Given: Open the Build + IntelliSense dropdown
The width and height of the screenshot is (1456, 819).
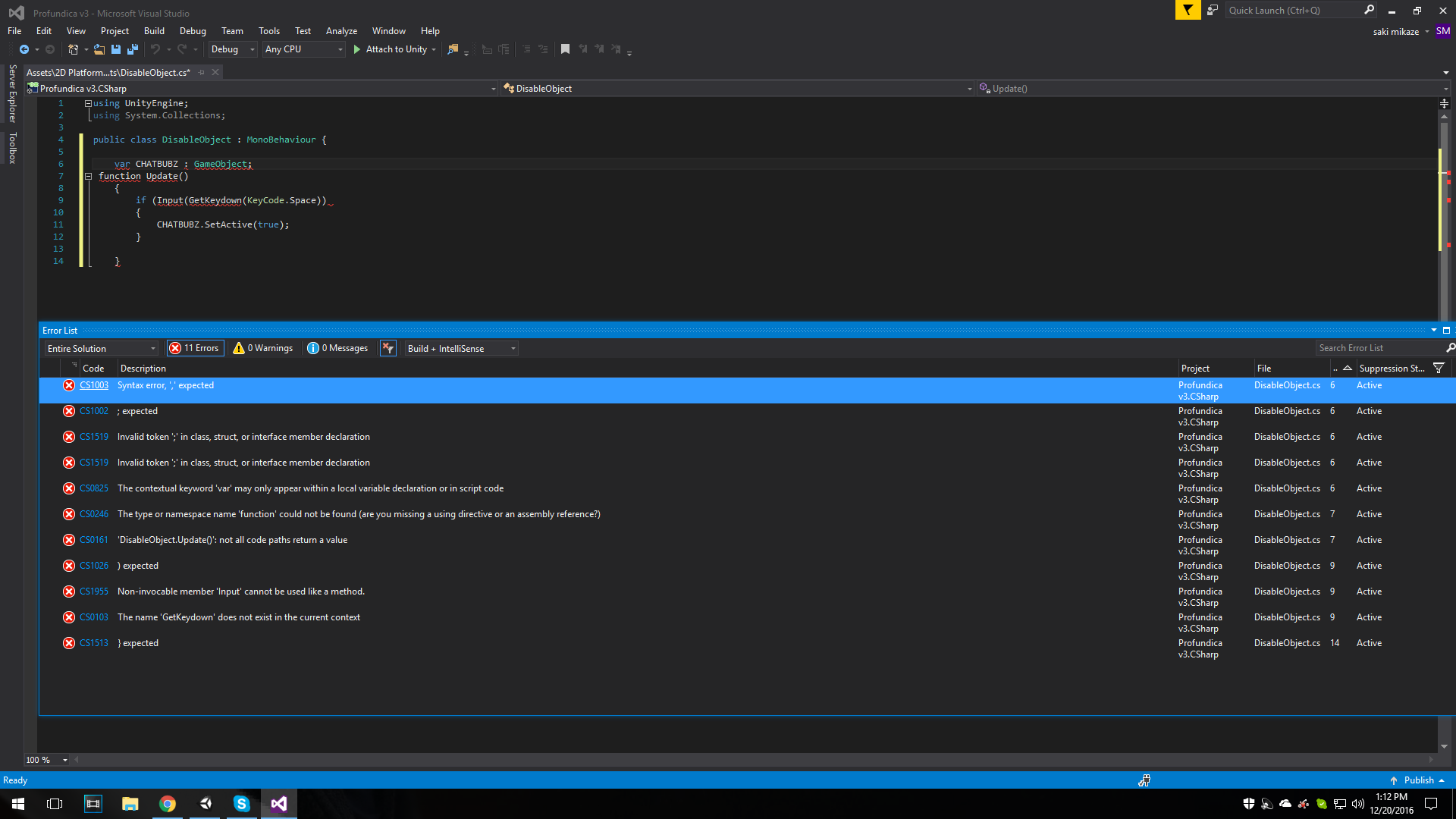Looking at the screenshot, I should [x=461, y=348].
